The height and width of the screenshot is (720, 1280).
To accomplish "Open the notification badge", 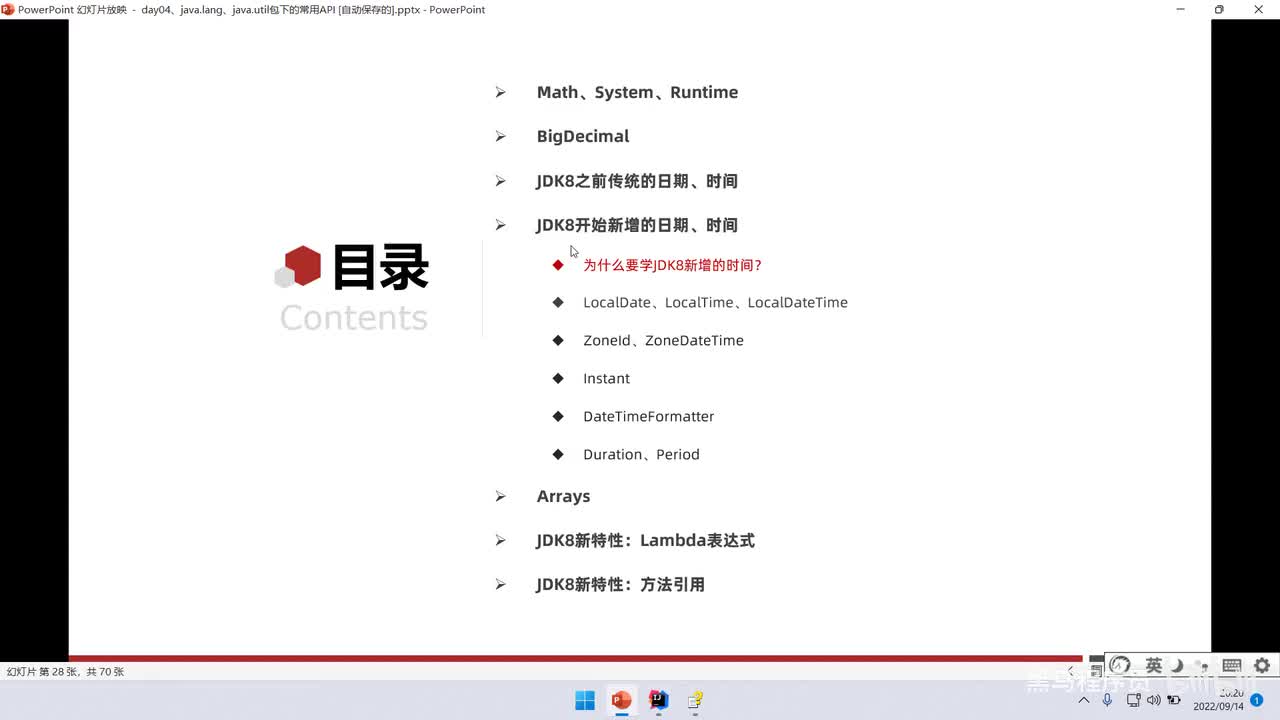I will 1257,700.
